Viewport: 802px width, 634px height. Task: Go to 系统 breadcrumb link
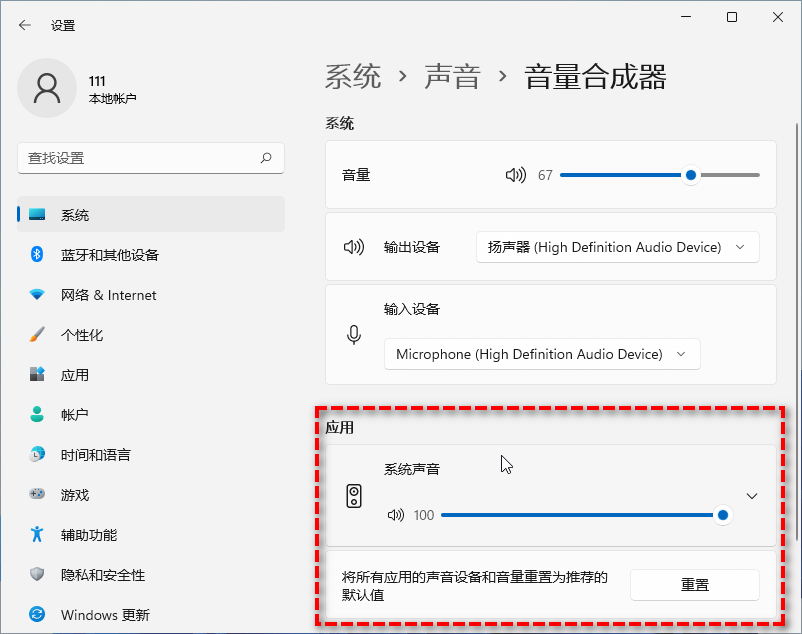point(353,77)
